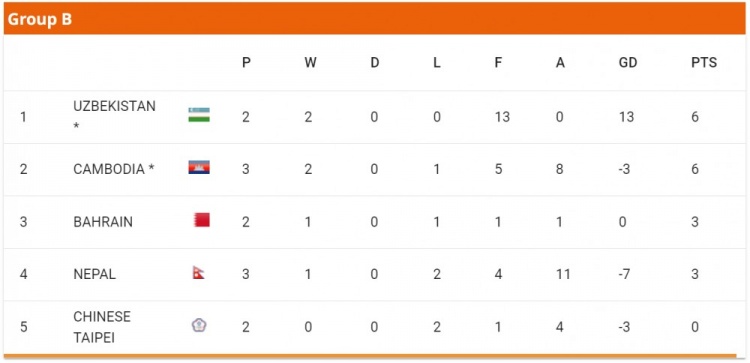Click Cambodia's points value 6
750x363 pixels.
[x=695, y=169]
